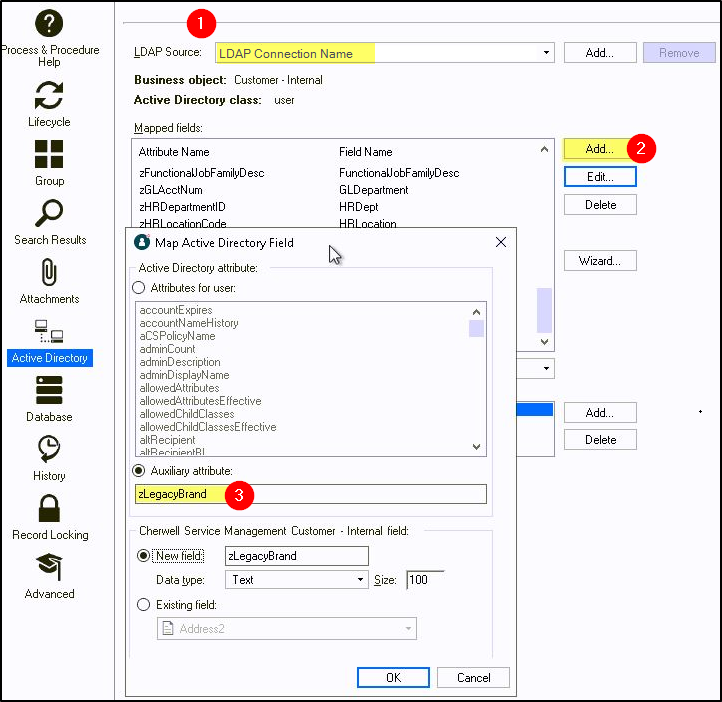
Task: Open the History clock icon
Action: pos(49,449)
